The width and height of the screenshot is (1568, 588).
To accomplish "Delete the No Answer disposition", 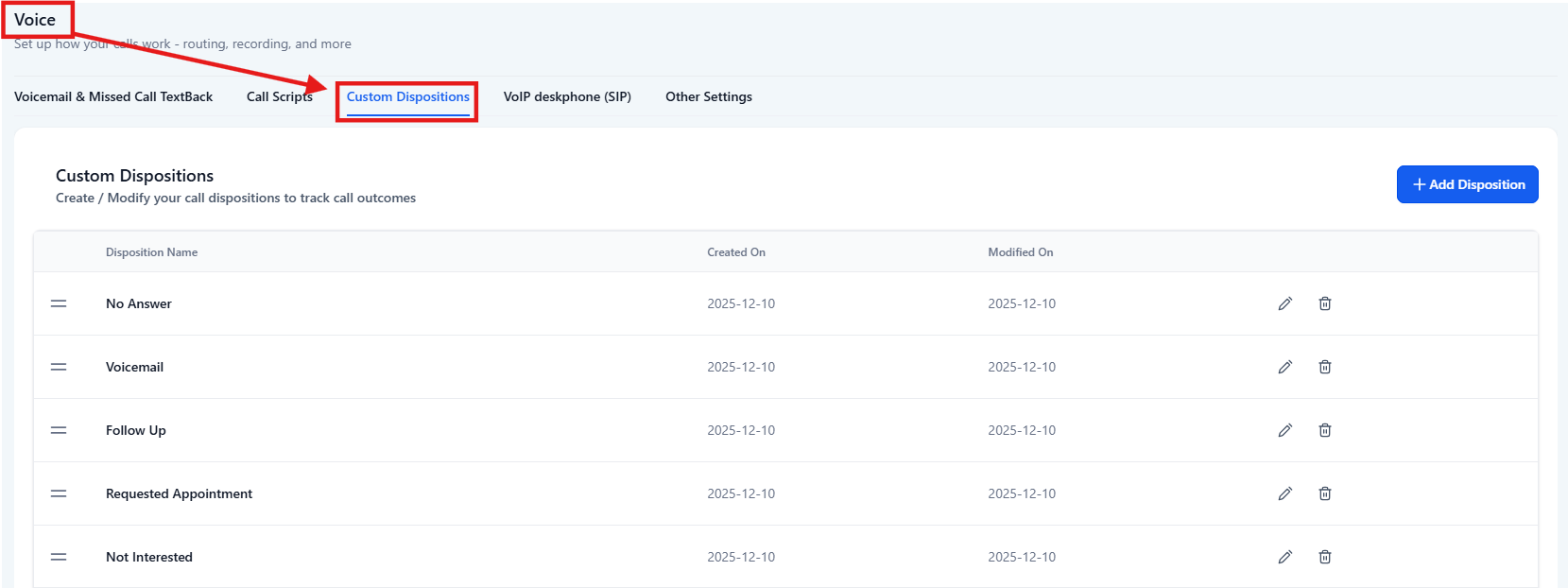I will point(1325,303).
